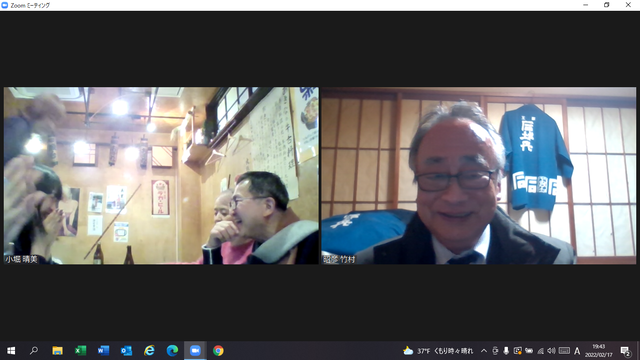Viewport: 640px width, 360px height.
Task: Open Internet Explorer from the taskbar
Action: pyautogui.click(x=149, y=351)
